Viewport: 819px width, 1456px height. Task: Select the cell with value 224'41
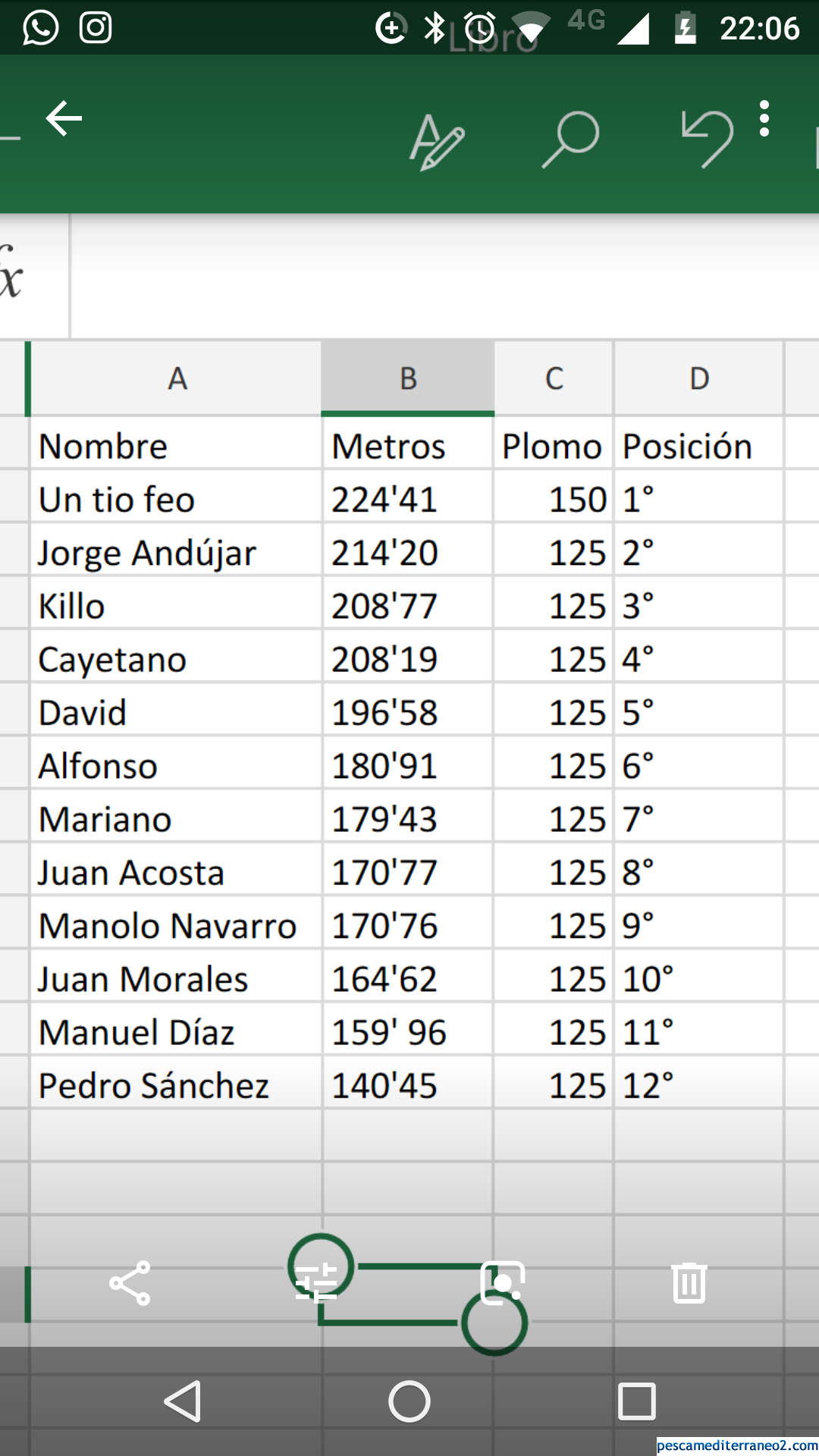(x=408, y=500)
